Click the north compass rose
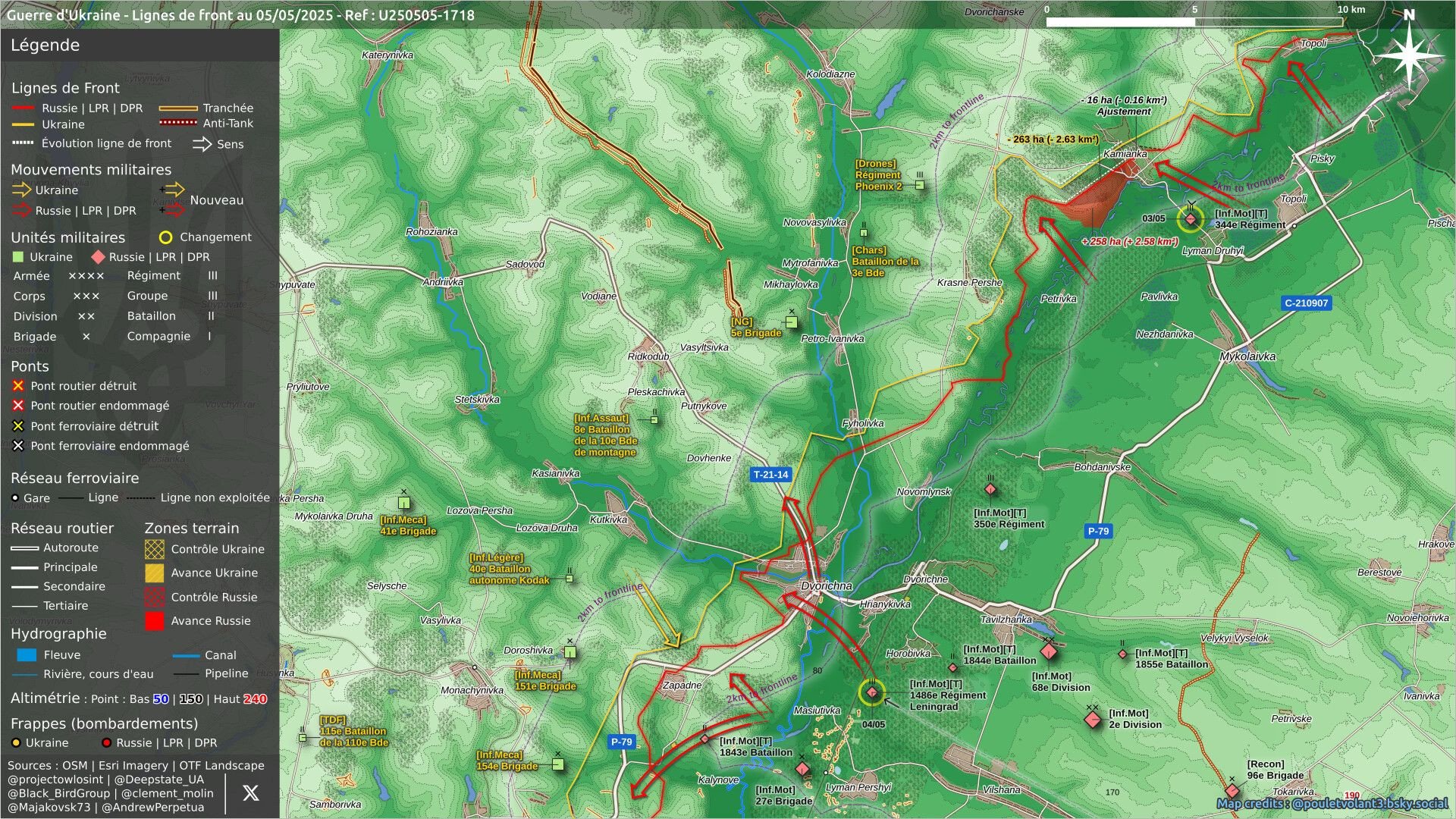 (1408, 55)
